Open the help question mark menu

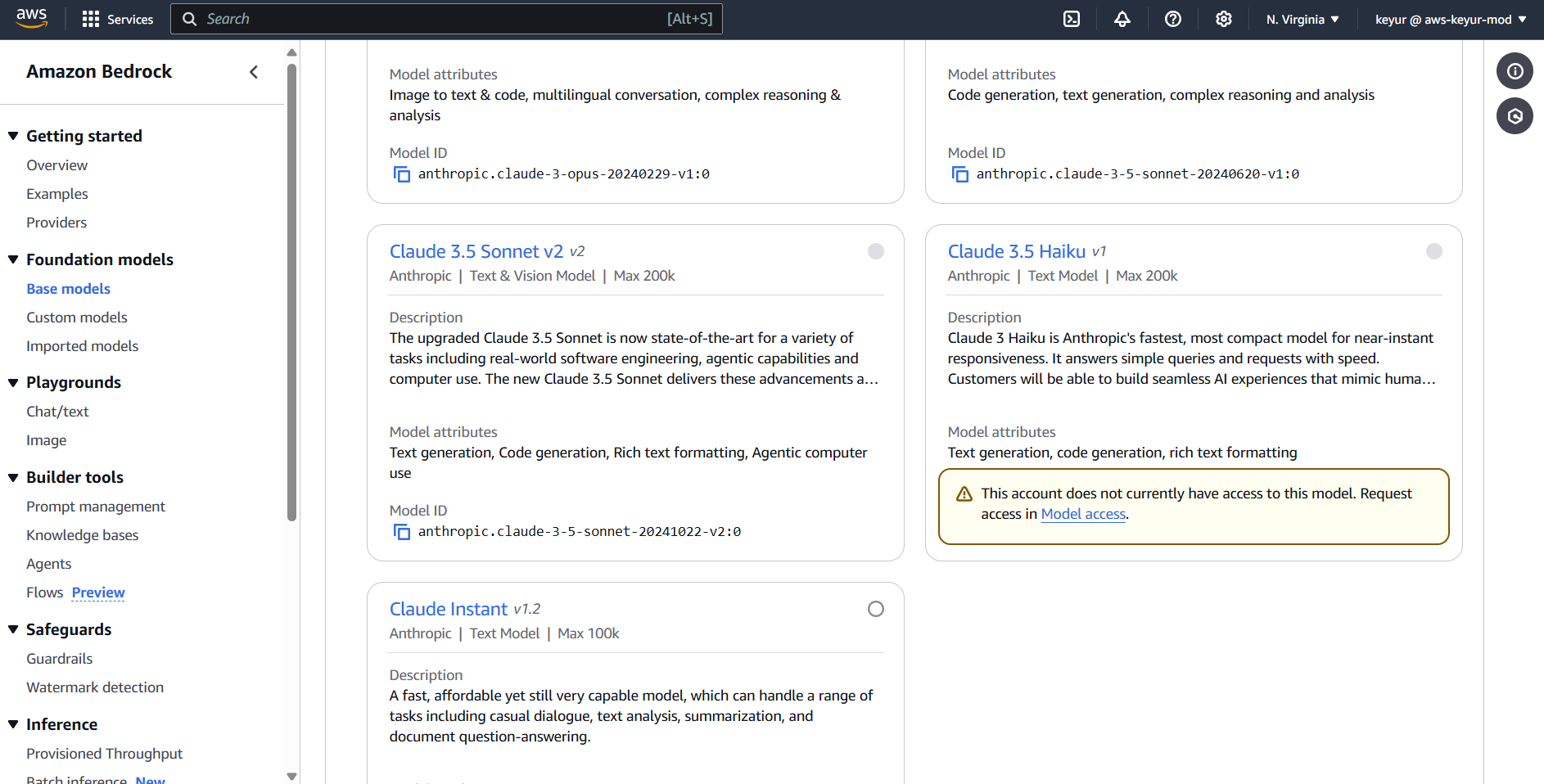tap(1173, 19)
